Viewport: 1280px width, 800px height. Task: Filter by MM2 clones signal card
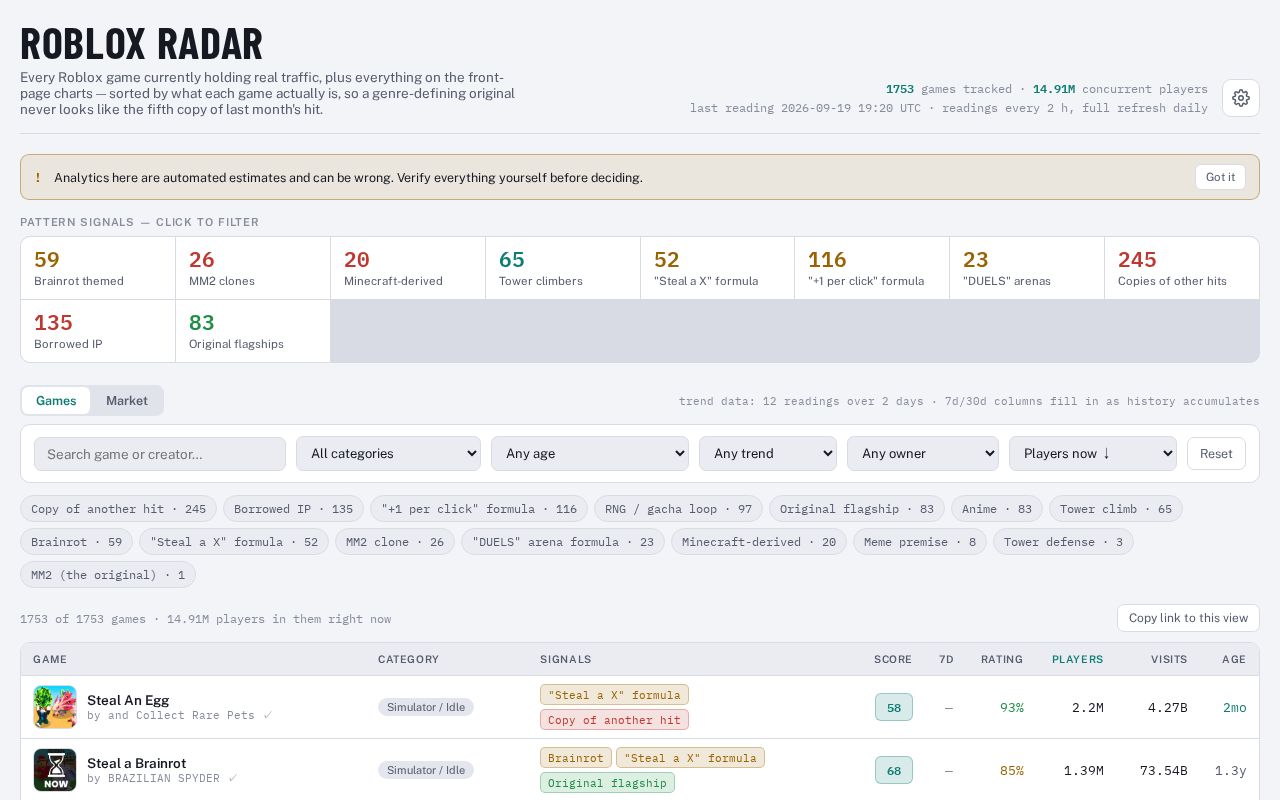(x=253, y=268)
